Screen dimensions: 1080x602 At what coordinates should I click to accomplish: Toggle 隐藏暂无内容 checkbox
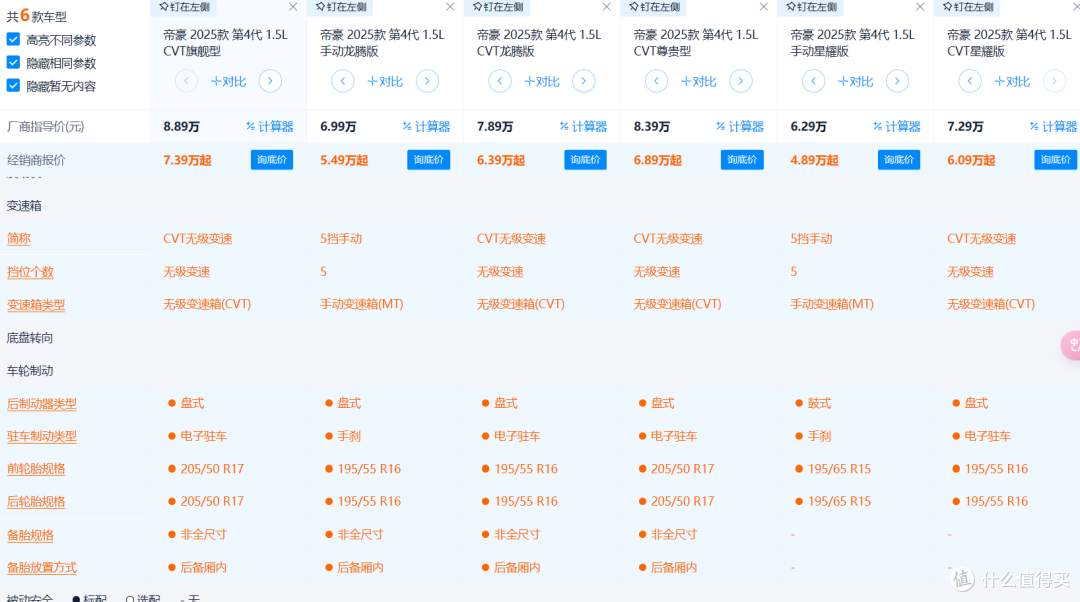13,85
